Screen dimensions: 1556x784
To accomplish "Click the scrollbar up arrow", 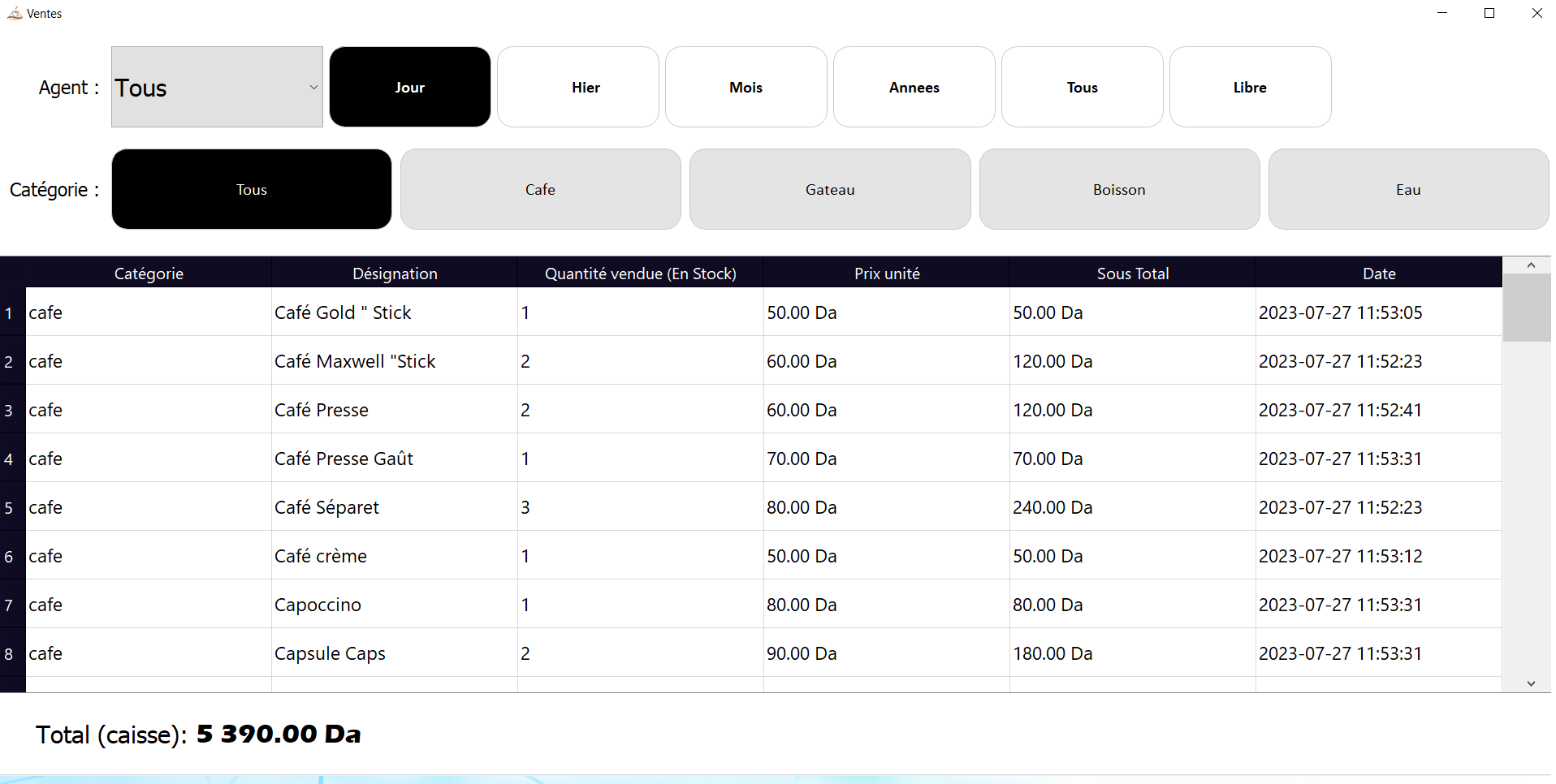I will coord(1530,265).
